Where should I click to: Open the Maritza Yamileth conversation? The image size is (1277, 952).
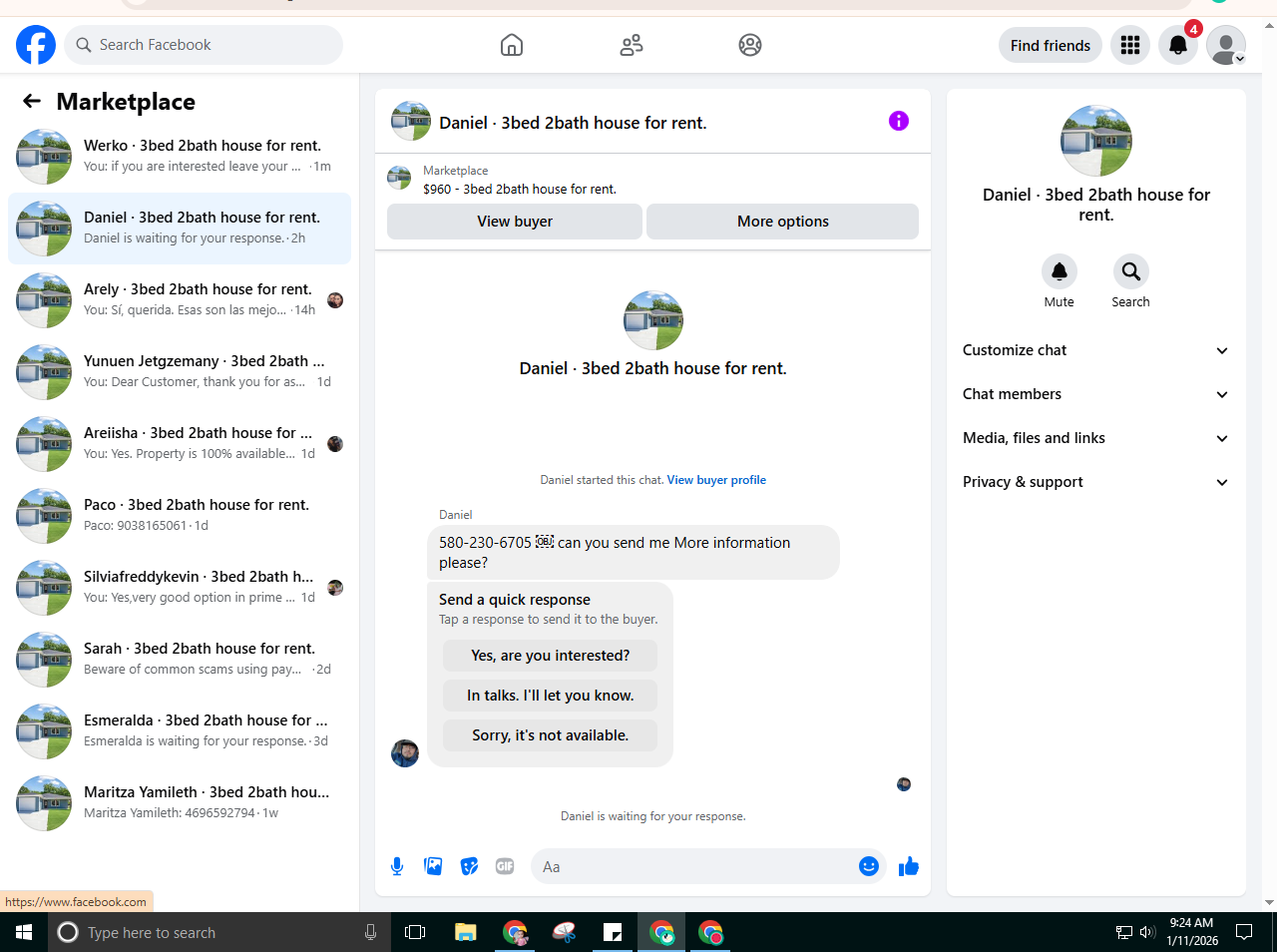click(180, 803)
